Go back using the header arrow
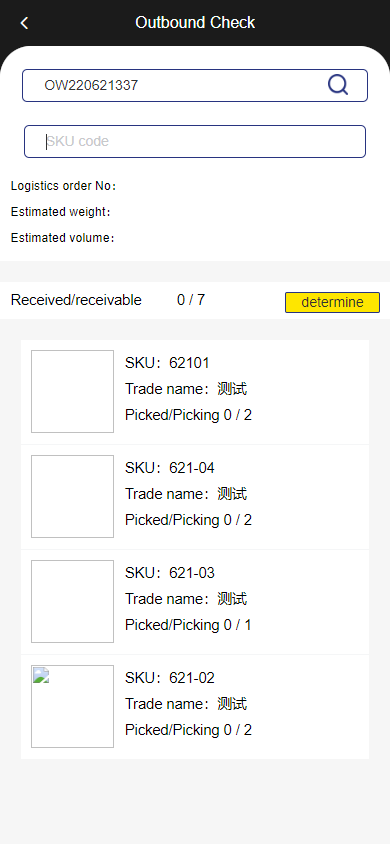The height and width of the screenshot is (844, 390). (24, 23)
